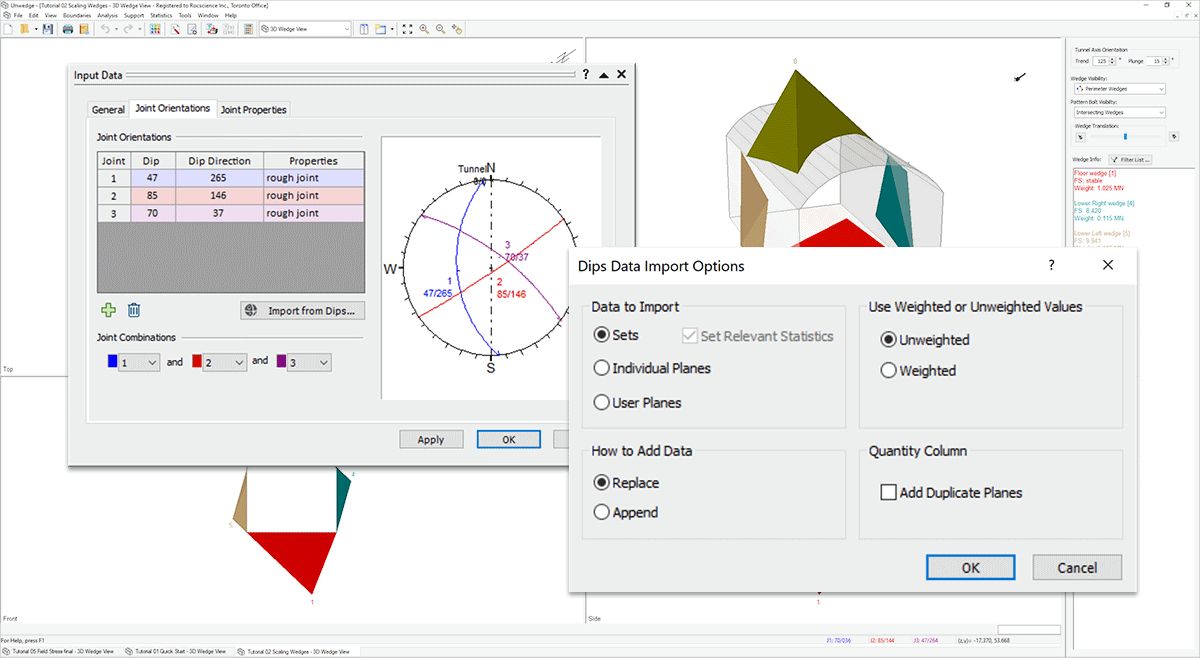The height and width of the screenshot is (658, 1200).
Task: Click the trash can delete joint icon
Action: (x=134, y=311)
